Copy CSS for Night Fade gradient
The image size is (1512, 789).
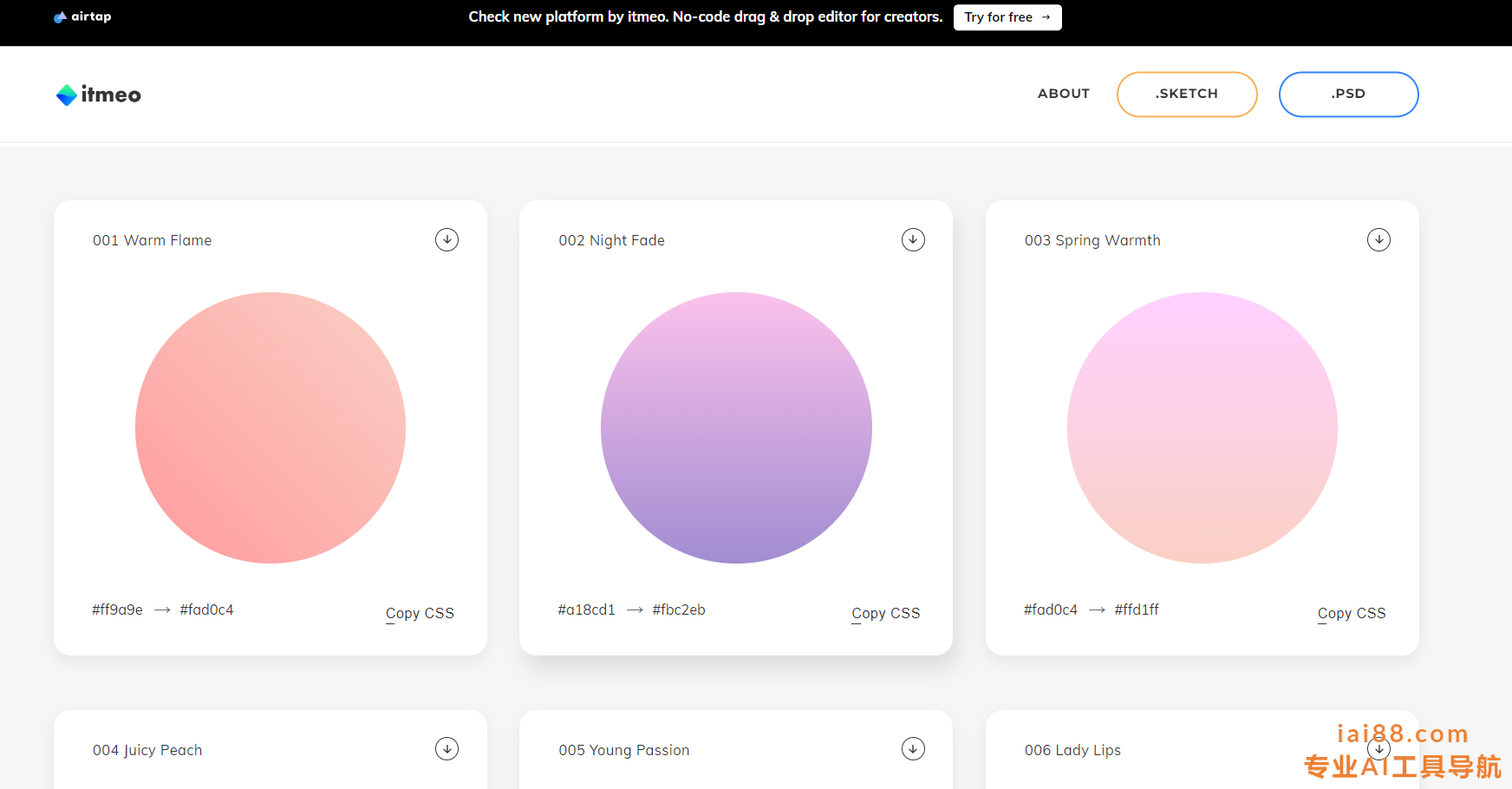885,613
